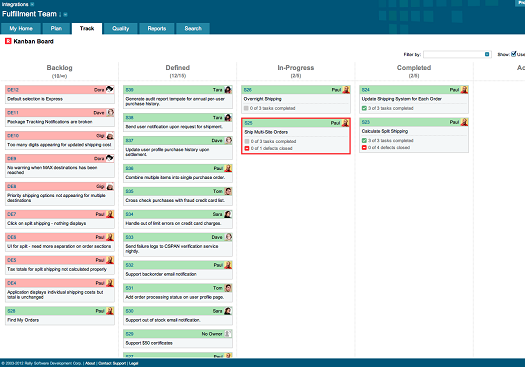
Task: Click the No Owner avatar on card S29
Action: [227, 334]
